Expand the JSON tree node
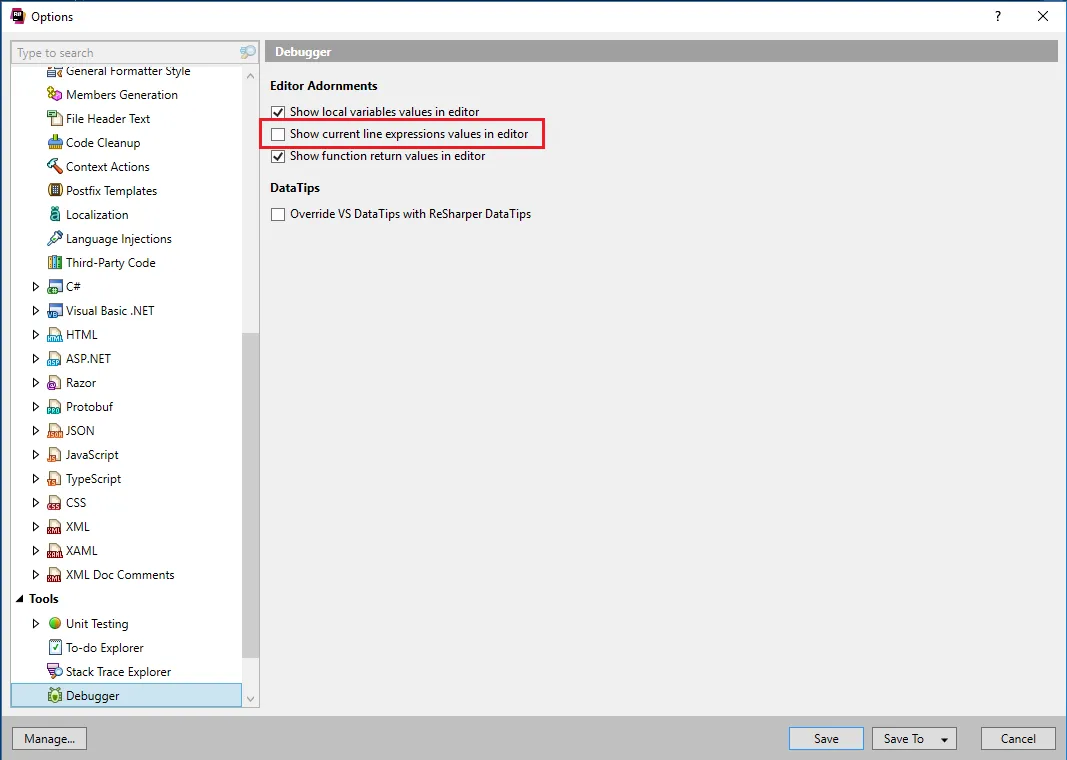Screen dimensions: 1067x760 click(x=35, y=431)
